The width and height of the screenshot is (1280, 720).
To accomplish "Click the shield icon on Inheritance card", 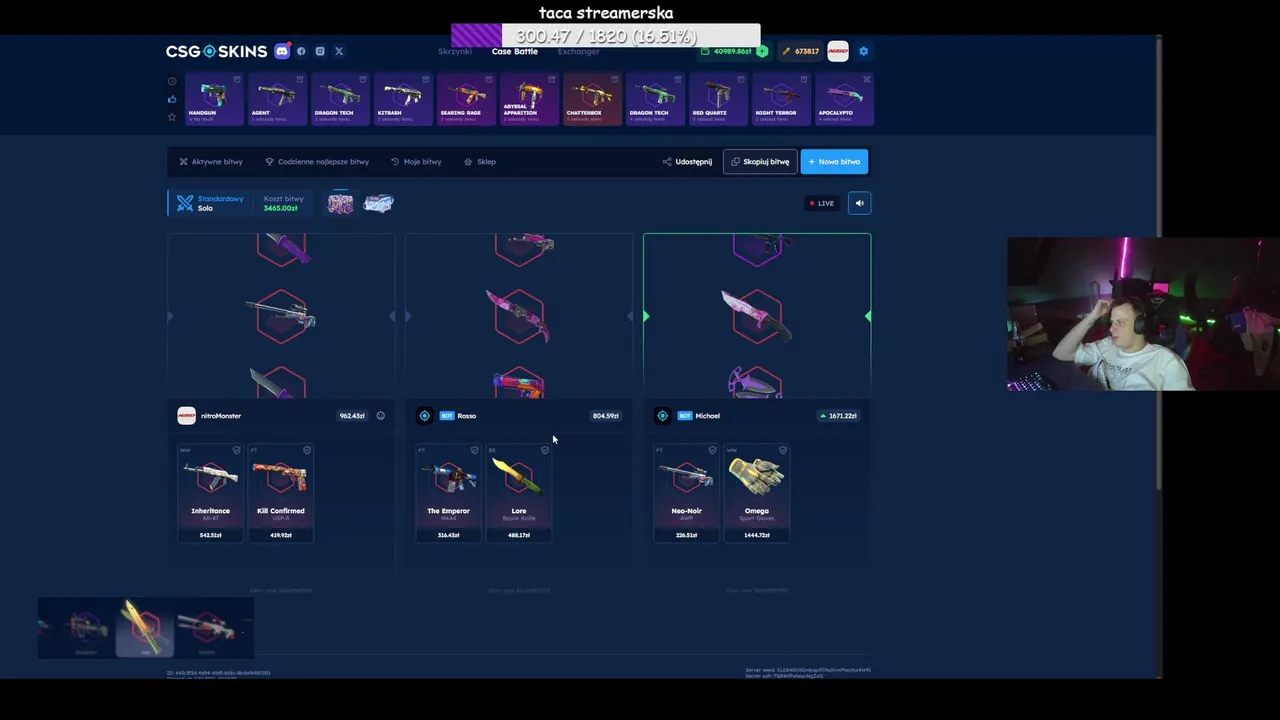I will coord(236,451).
